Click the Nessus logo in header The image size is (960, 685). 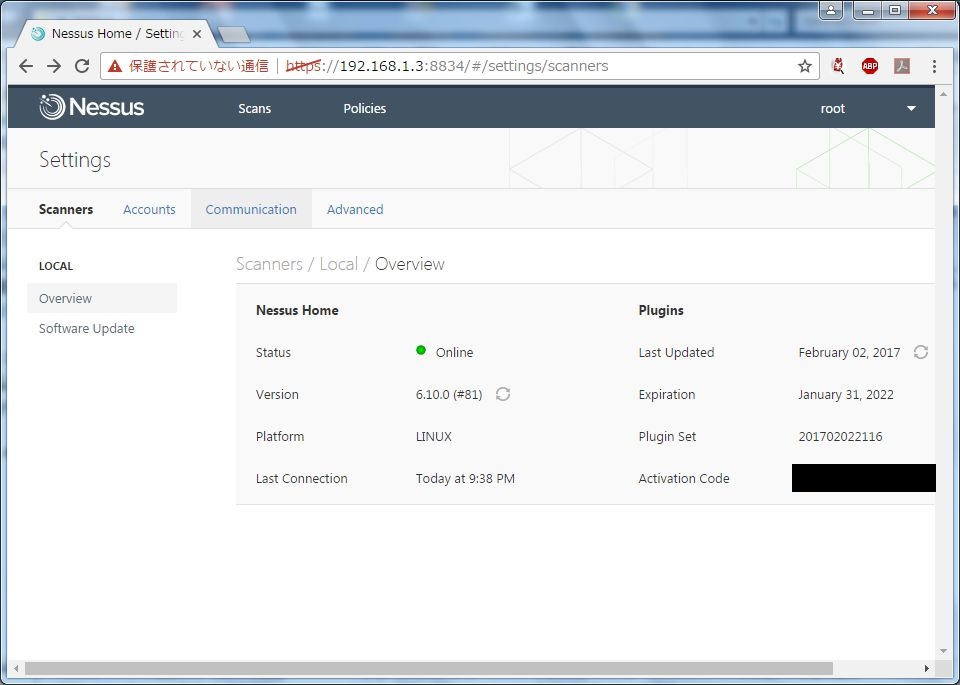point(92,107)
